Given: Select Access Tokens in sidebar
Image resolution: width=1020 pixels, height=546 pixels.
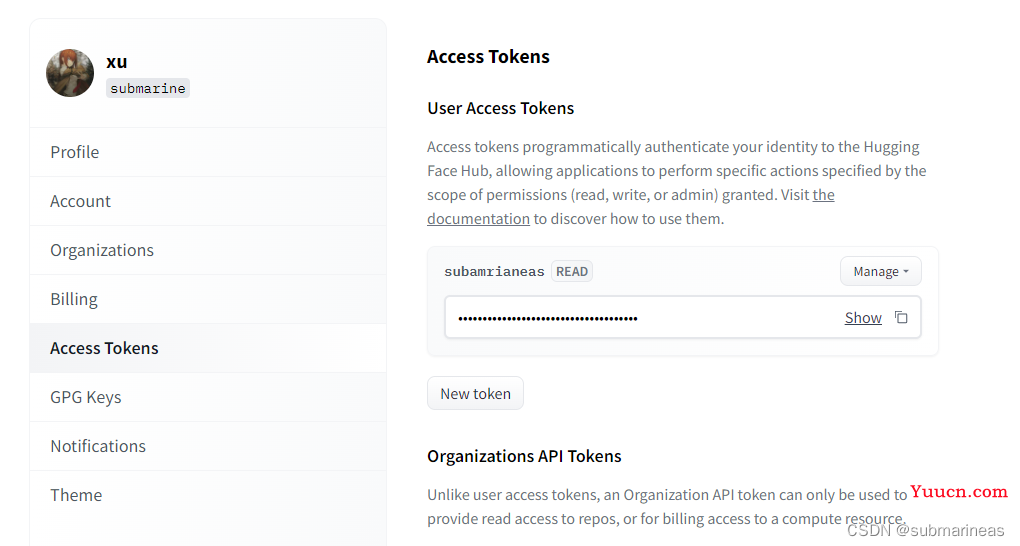Looking at the screenshot, I should click(208, 348).
